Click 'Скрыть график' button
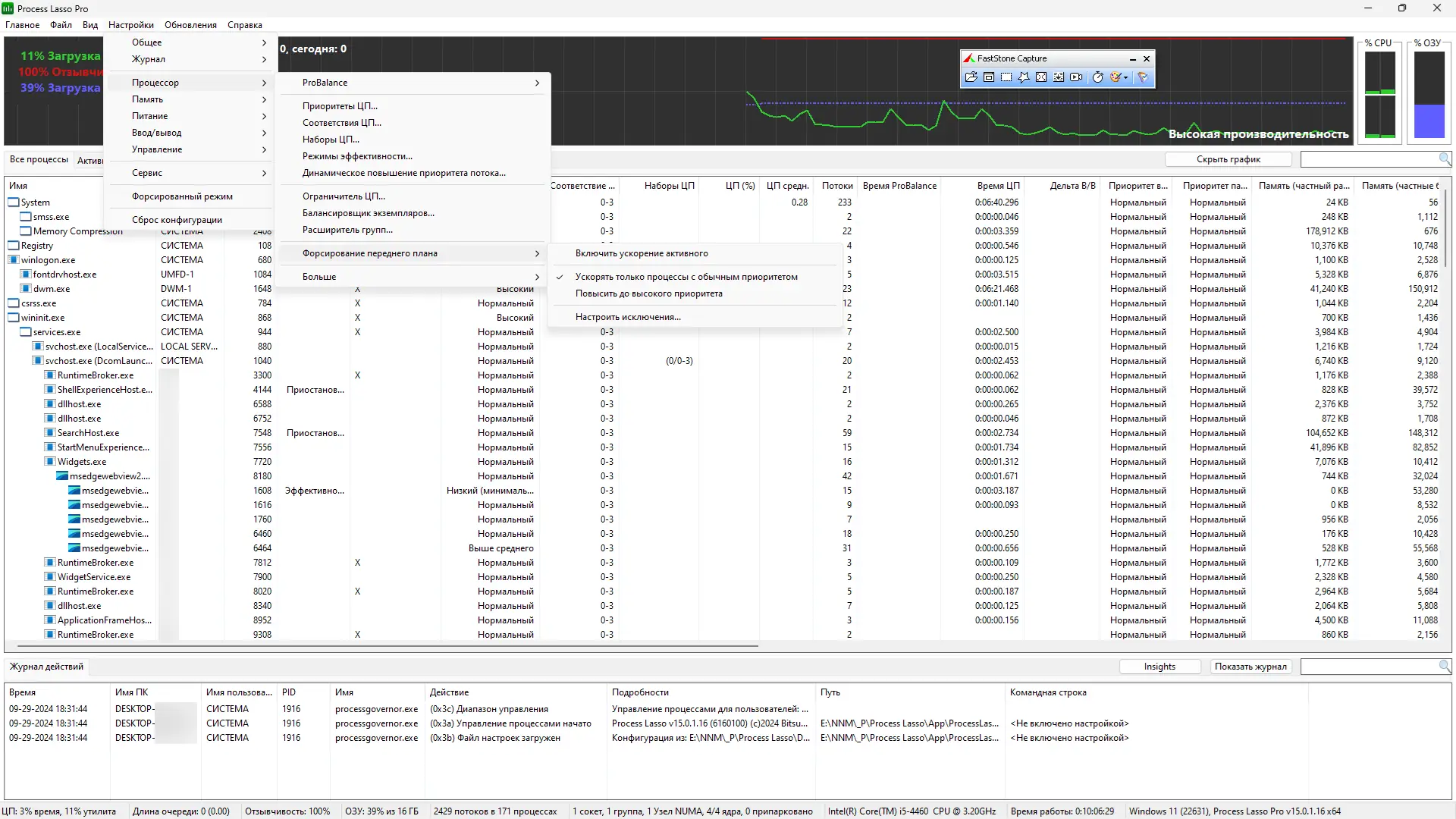 click(x=1228, y=159)
